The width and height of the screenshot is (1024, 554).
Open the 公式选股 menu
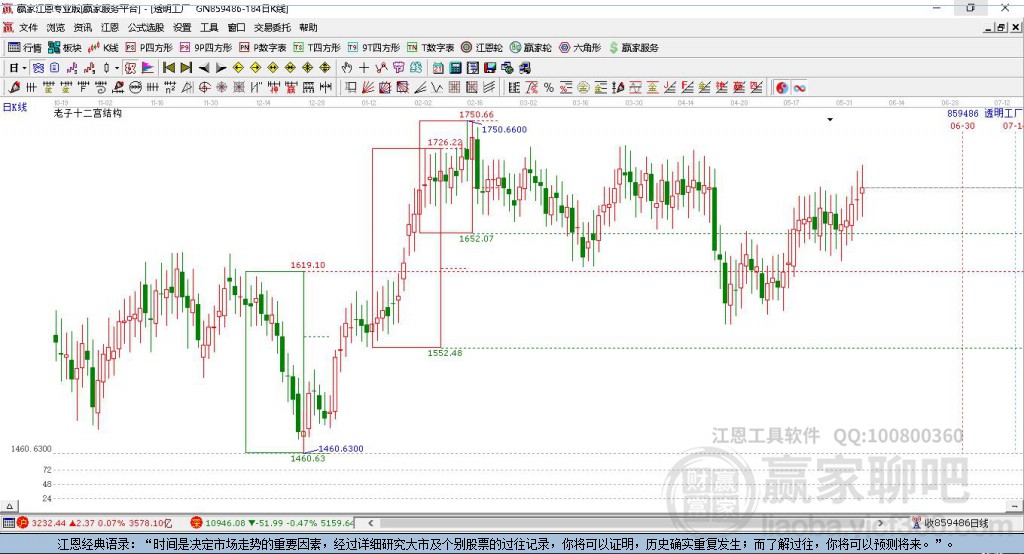click(146, 27)
